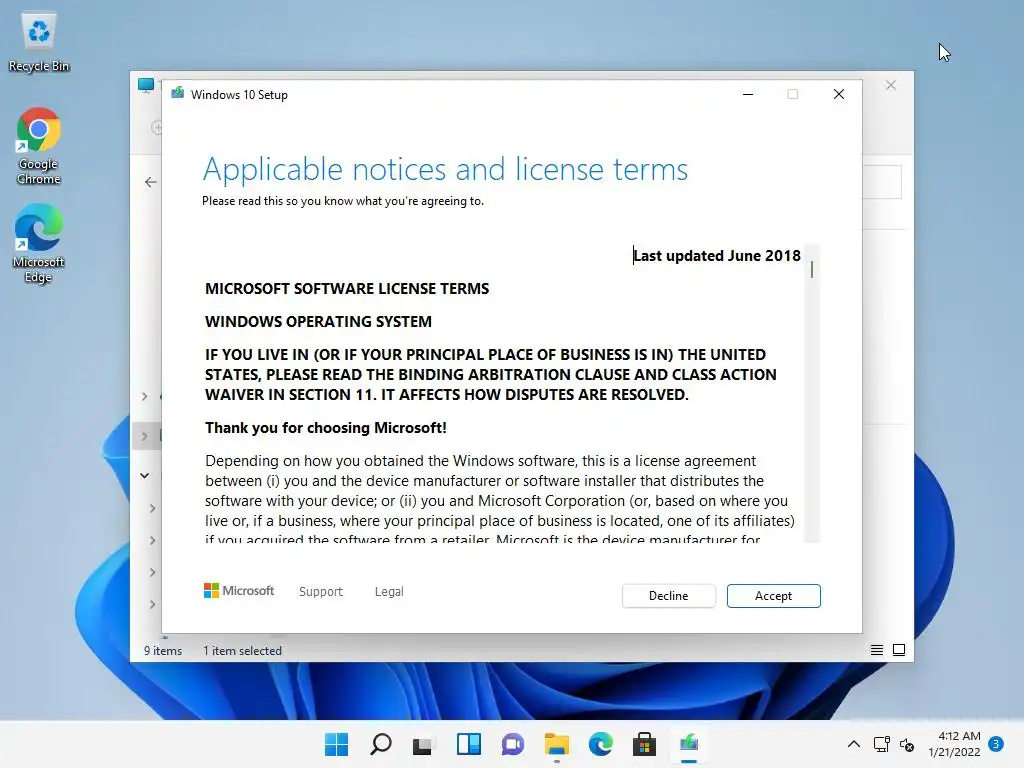The width and height of the screenshot is (1024, 768).
Task: Close the File Explorer window behind
Action: [x=891, y=86]
